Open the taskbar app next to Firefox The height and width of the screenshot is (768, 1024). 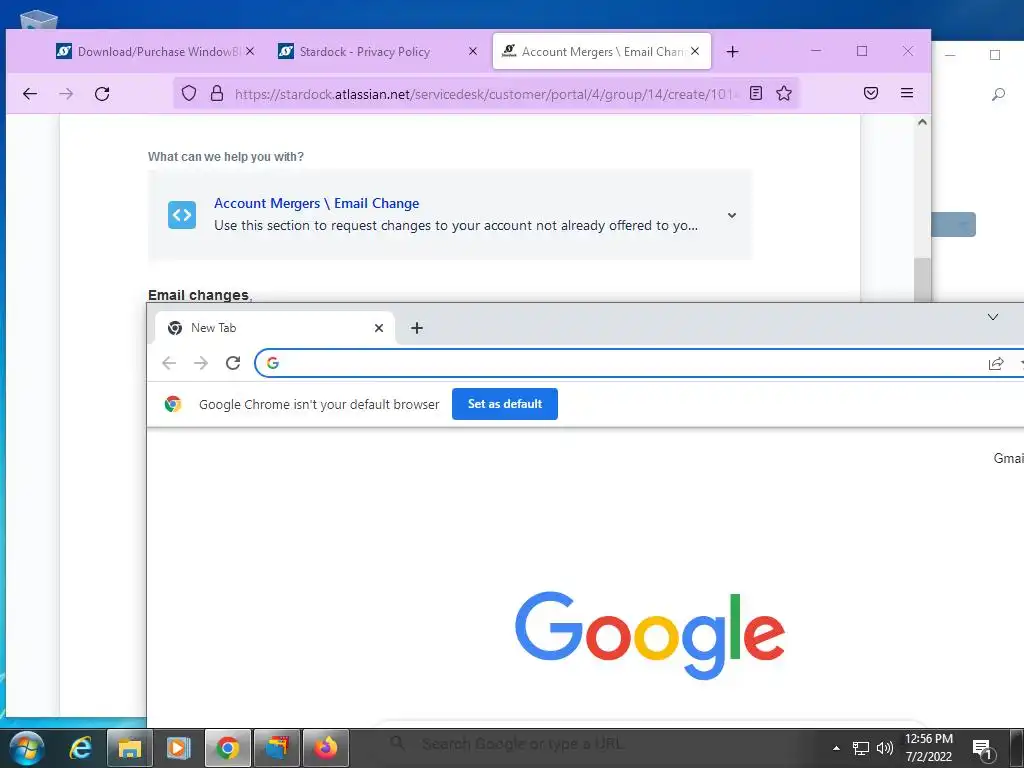coord(276,748)
